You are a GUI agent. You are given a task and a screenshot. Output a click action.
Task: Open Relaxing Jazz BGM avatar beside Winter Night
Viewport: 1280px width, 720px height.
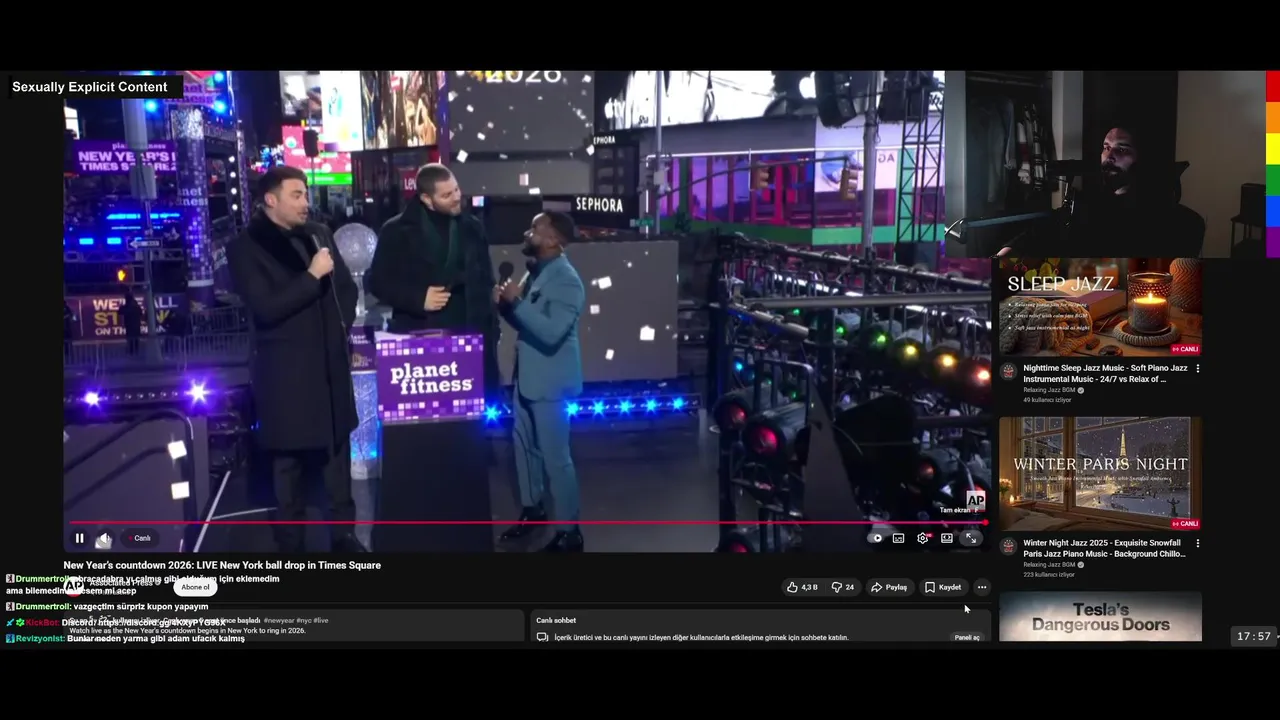[1008, 547]
